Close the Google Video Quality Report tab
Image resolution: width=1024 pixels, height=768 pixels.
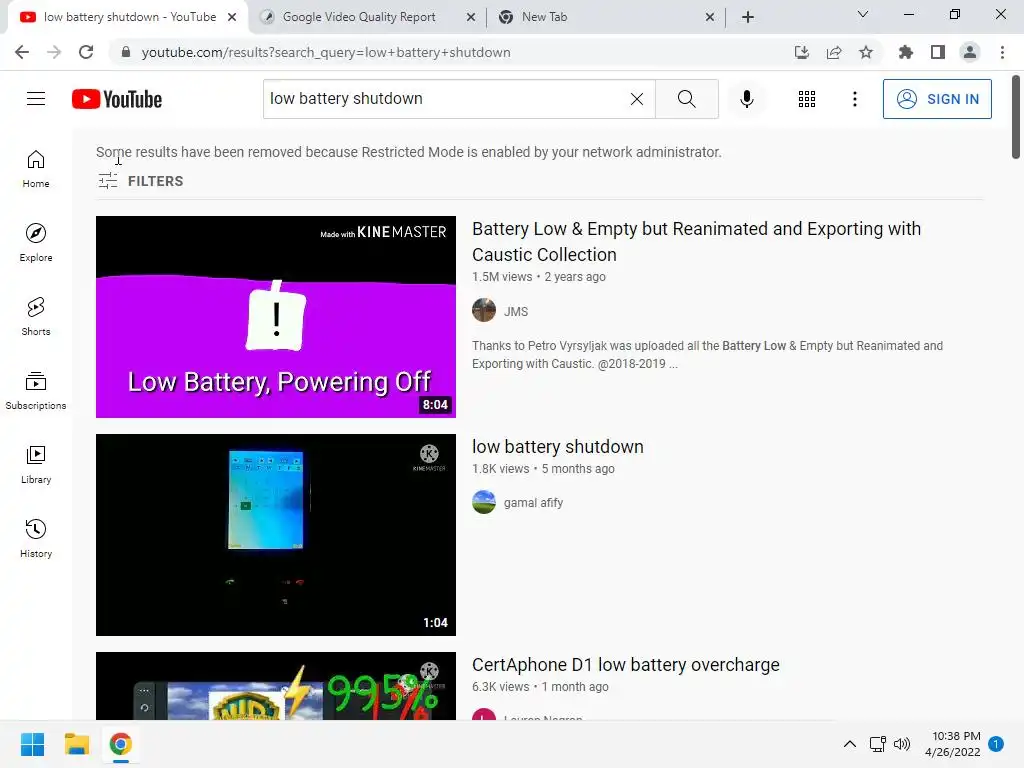pyautogui.click(x=471, y=18)
